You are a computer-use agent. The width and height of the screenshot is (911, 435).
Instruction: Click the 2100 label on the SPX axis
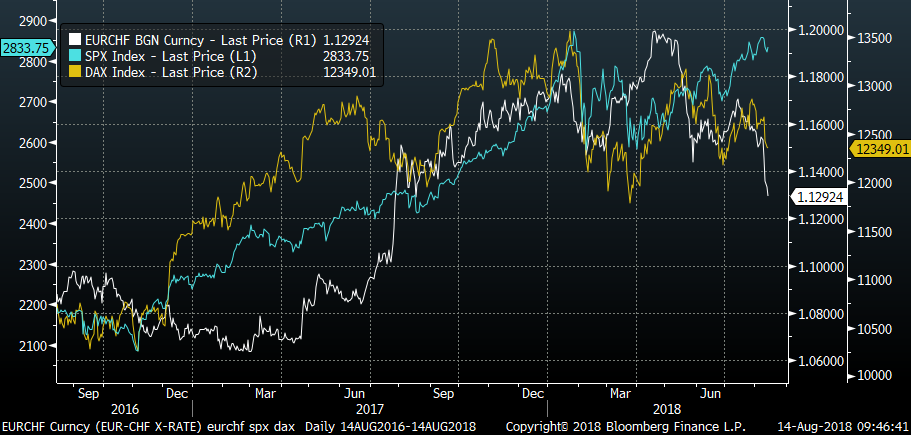(x=35, y=347)
